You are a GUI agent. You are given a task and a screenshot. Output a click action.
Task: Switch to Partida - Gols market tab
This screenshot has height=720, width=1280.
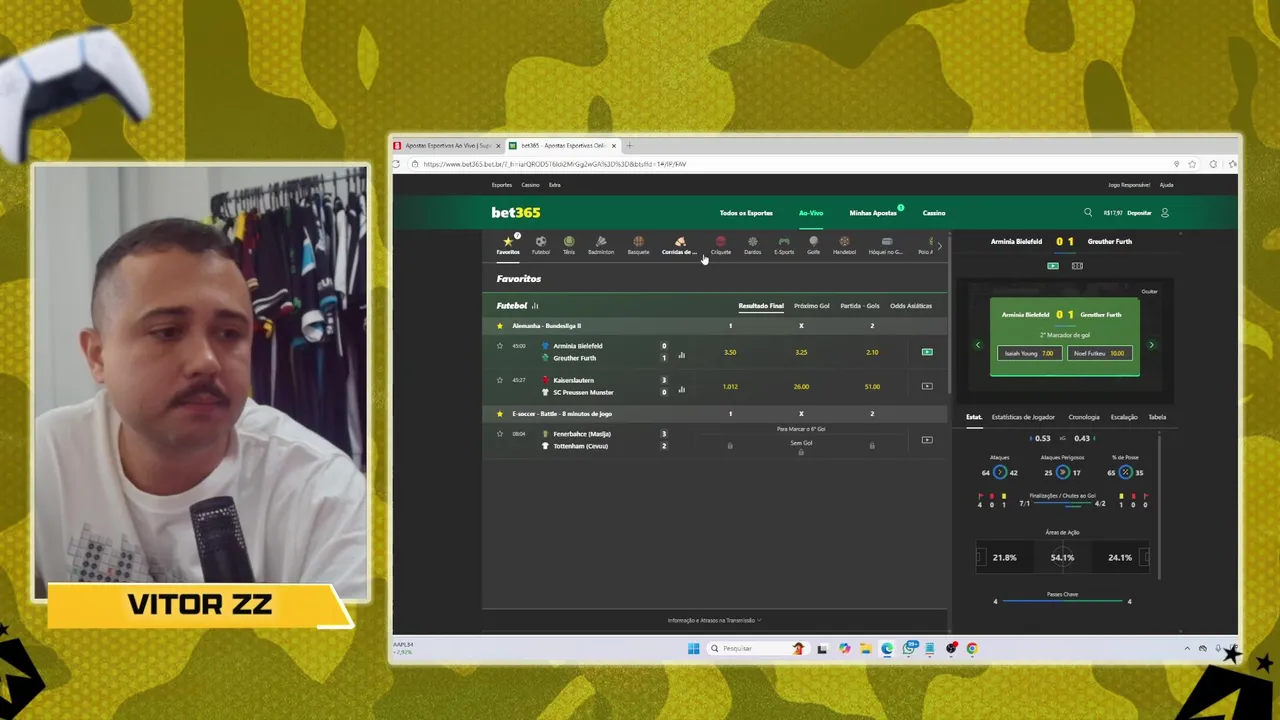(x=860, y=306)
